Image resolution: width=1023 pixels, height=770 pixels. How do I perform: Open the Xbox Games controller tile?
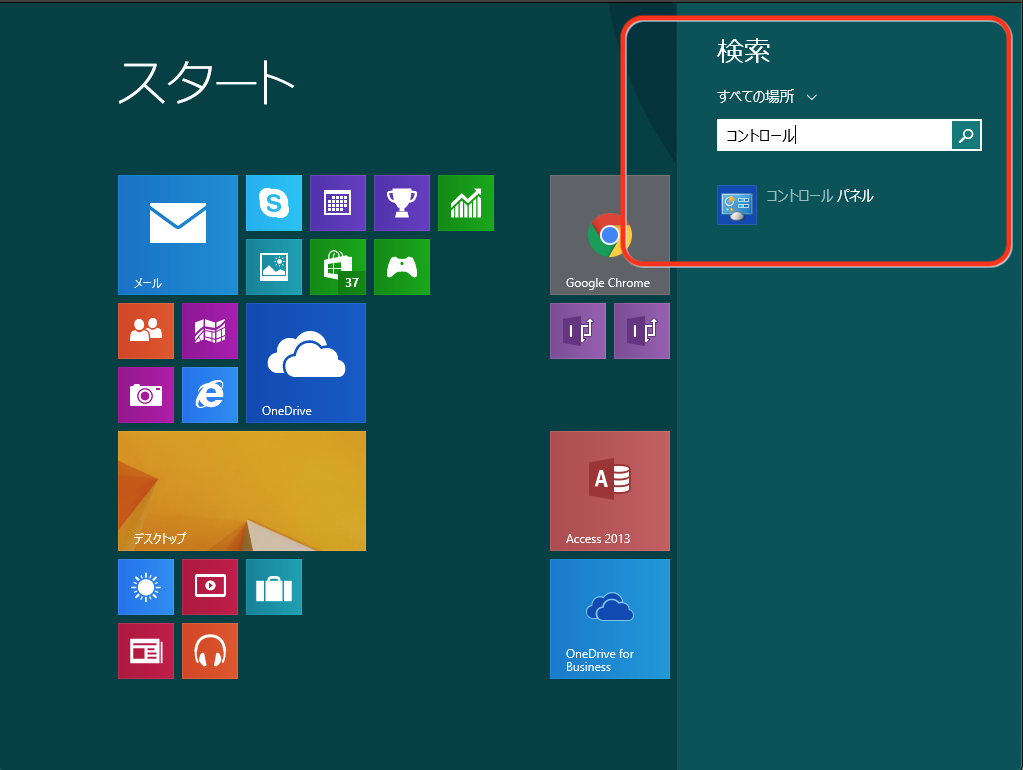(x=402, y=267)
